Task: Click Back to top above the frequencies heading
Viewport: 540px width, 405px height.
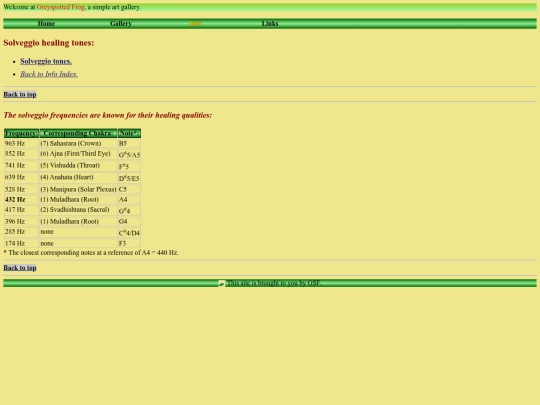Action: [20, 94]
